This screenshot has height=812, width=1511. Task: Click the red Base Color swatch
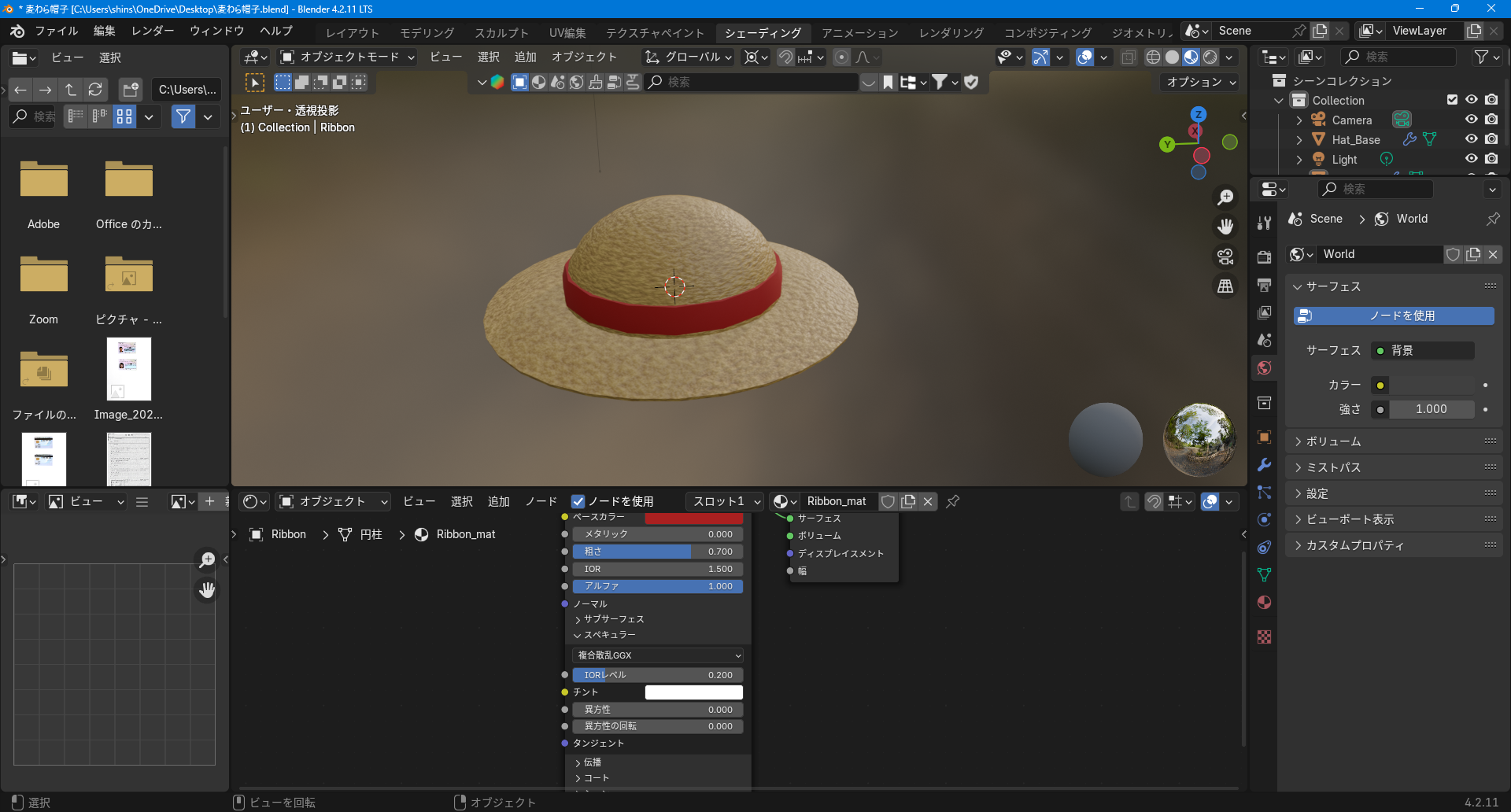pos(693,518)
